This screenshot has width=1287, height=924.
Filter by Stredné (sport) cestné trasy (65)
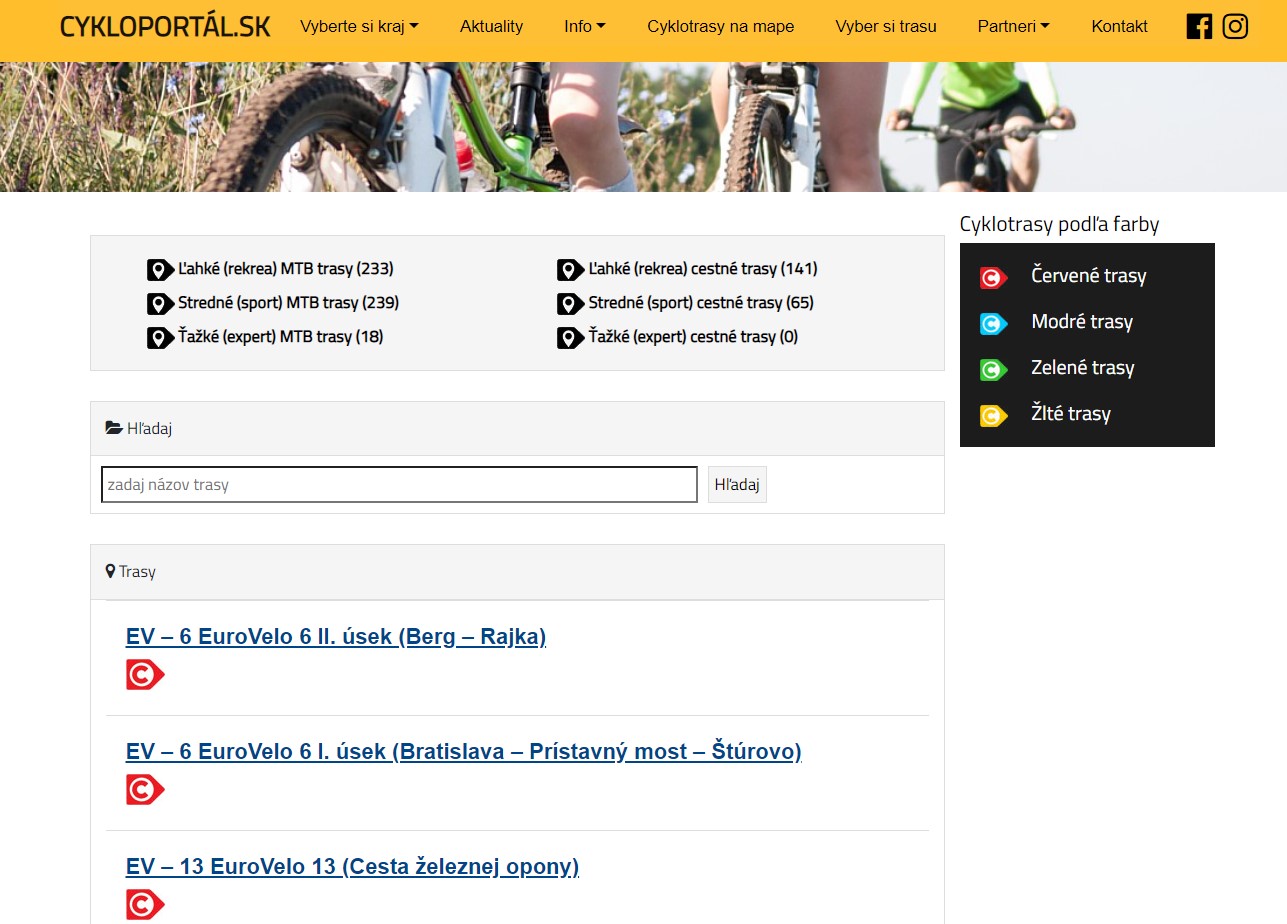click(x=701, y=303)
